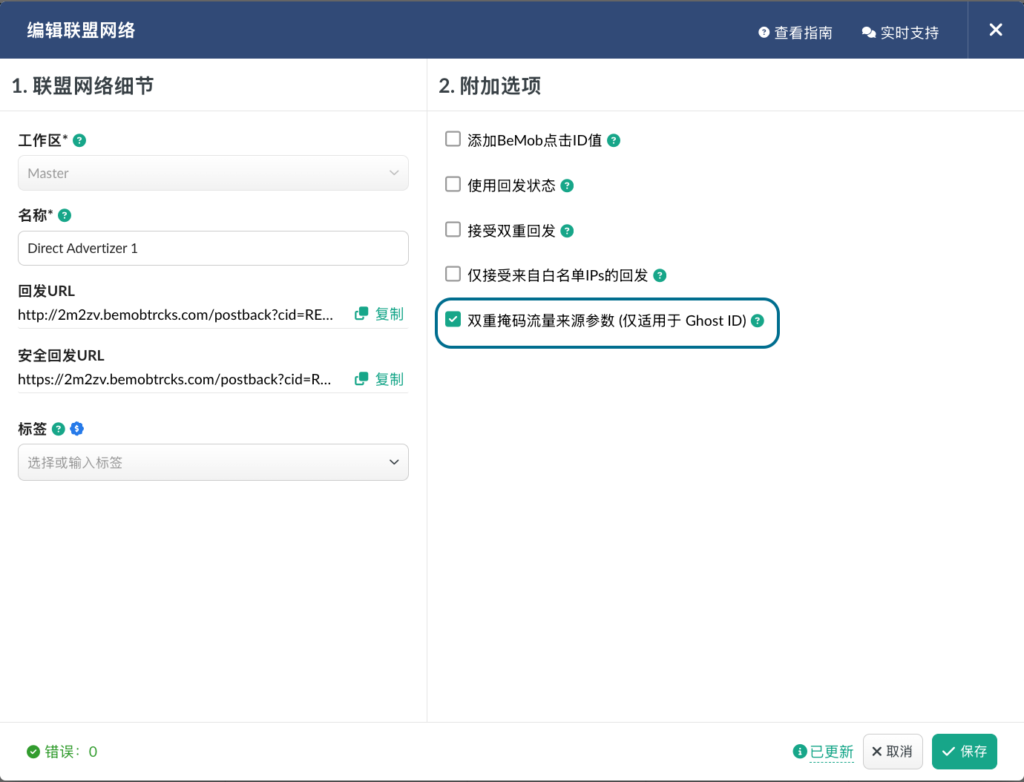Image resolution: width=1024 pixels, height=782 pixels.
Task: Click the green help icon beside 标签
Action: pos(59,429)
